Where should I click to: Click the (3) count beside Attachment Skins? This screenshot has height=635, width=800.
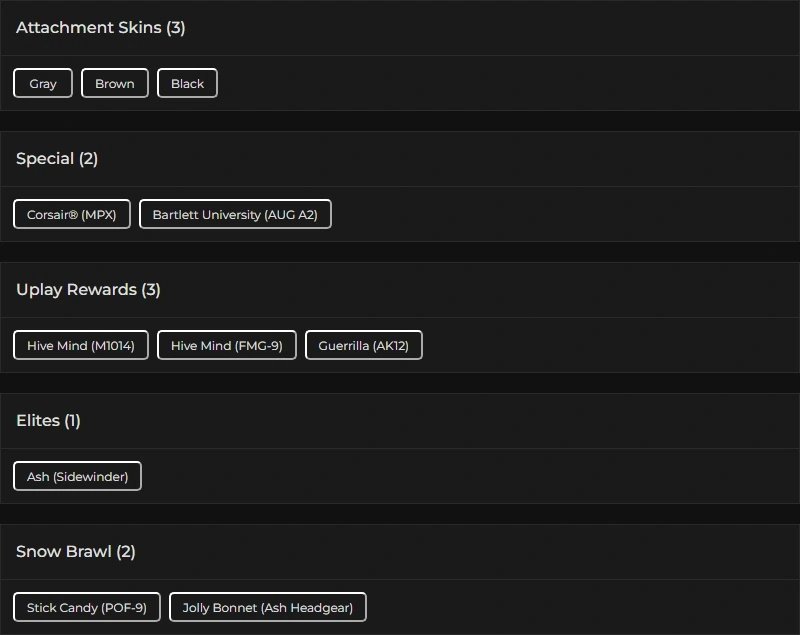176,28
